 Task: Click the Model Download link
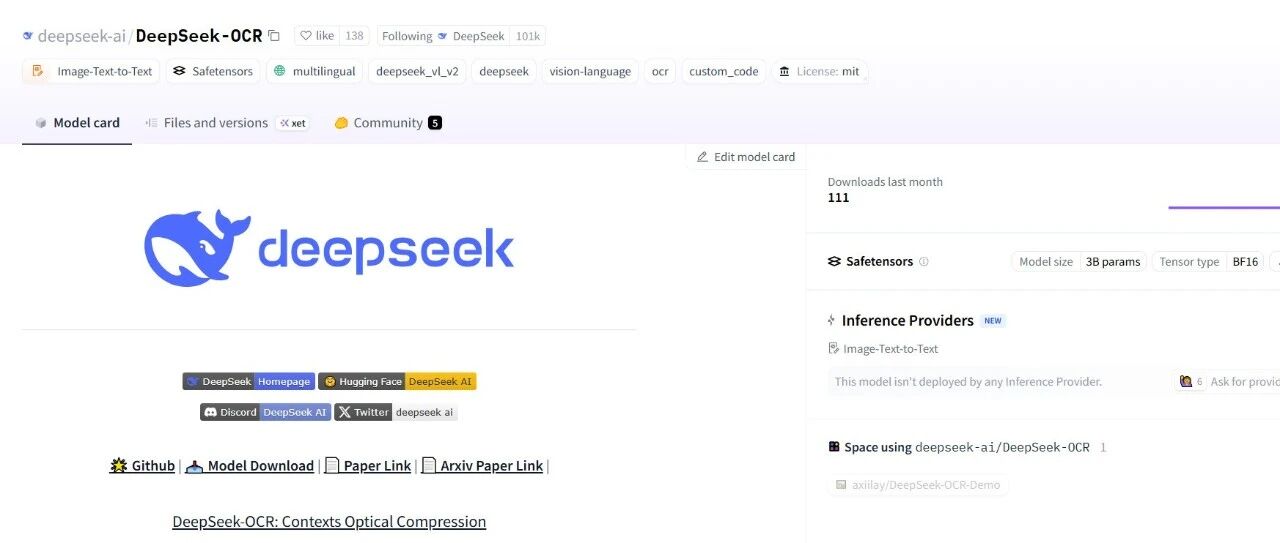tap(250, 466)
